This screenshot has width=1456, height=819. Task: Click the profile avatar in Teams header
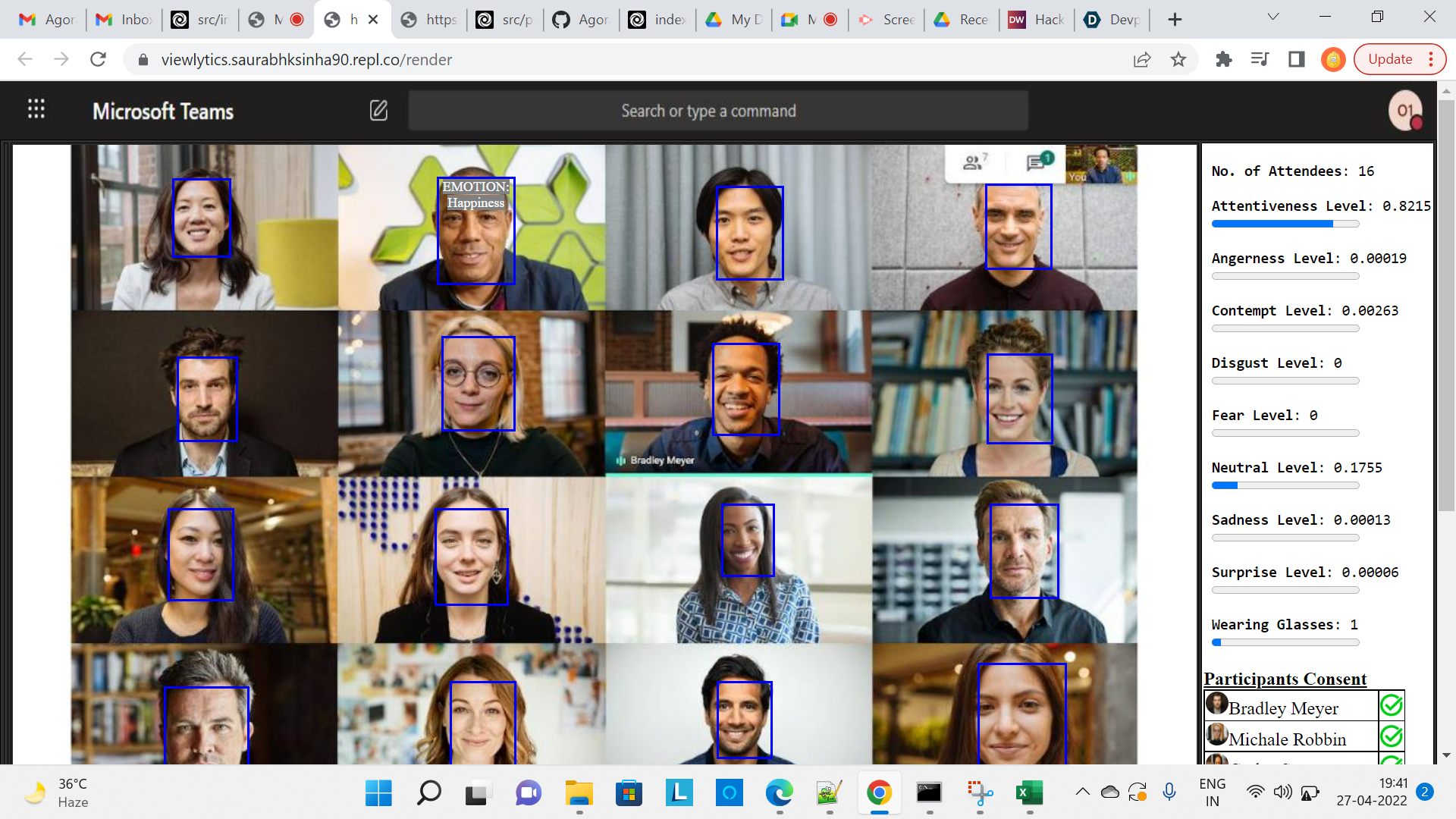click(1405, 111)
